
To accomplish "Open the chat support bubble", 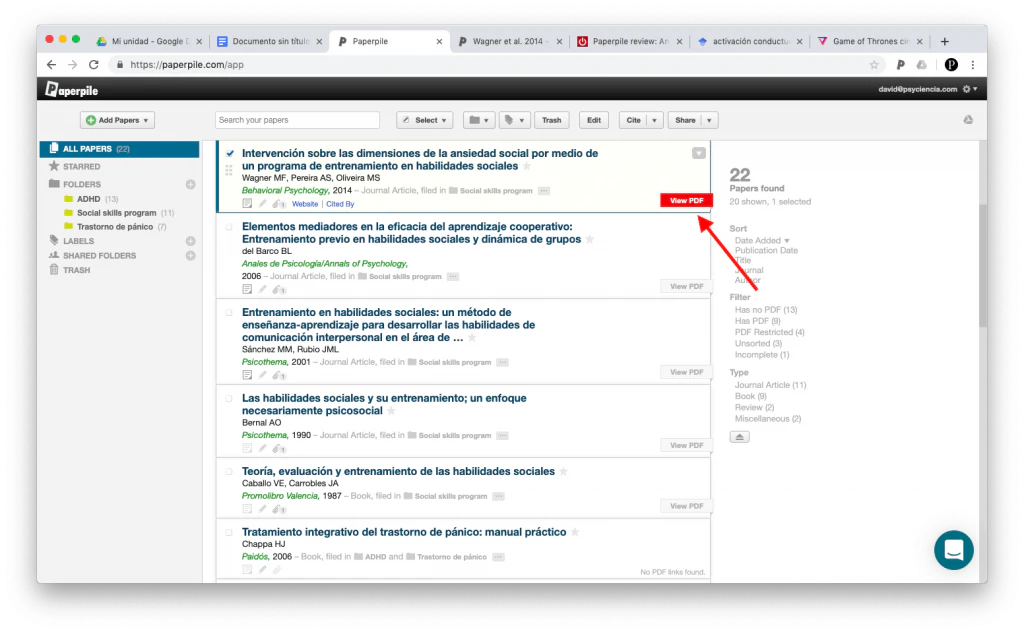I will click(953, 550).
